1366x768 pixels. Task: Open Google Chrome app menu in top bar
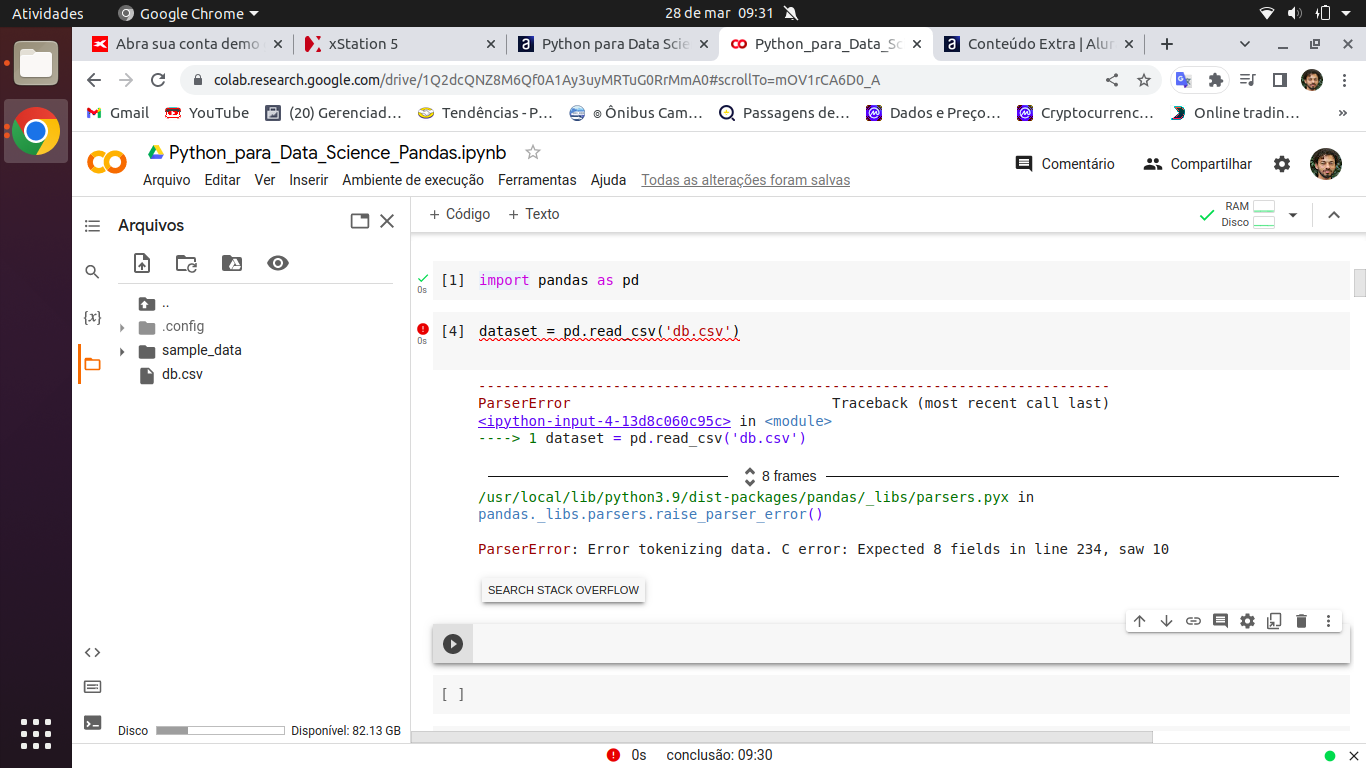point(188,14)
